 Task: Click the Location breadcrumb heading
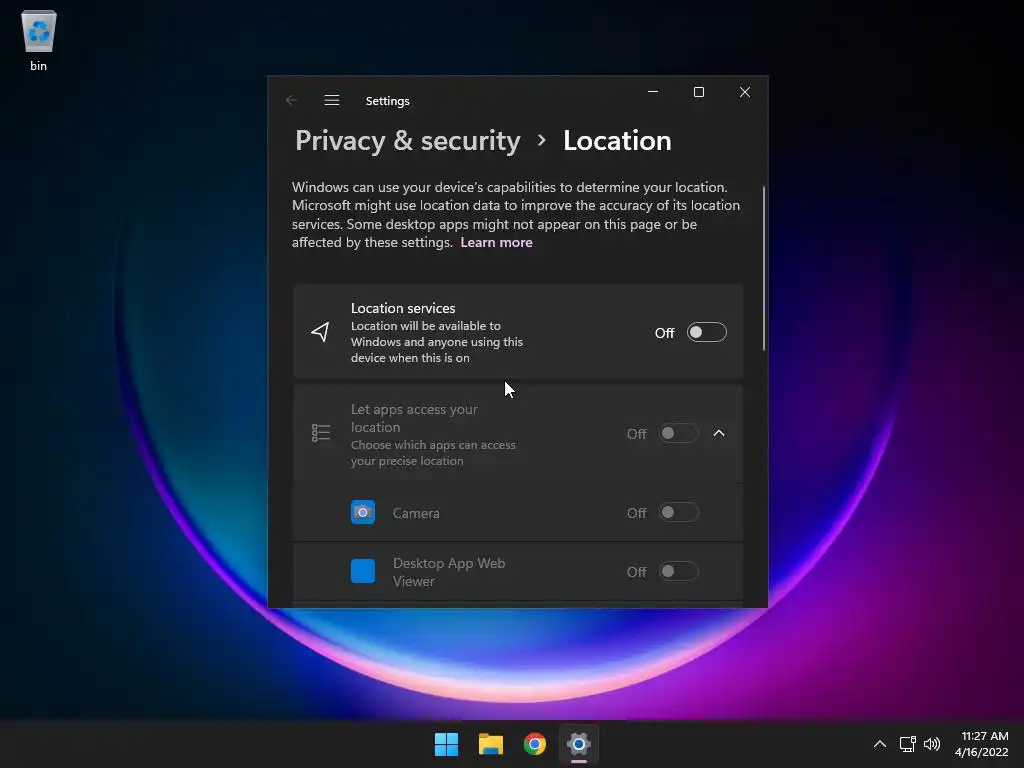point(617,140)
